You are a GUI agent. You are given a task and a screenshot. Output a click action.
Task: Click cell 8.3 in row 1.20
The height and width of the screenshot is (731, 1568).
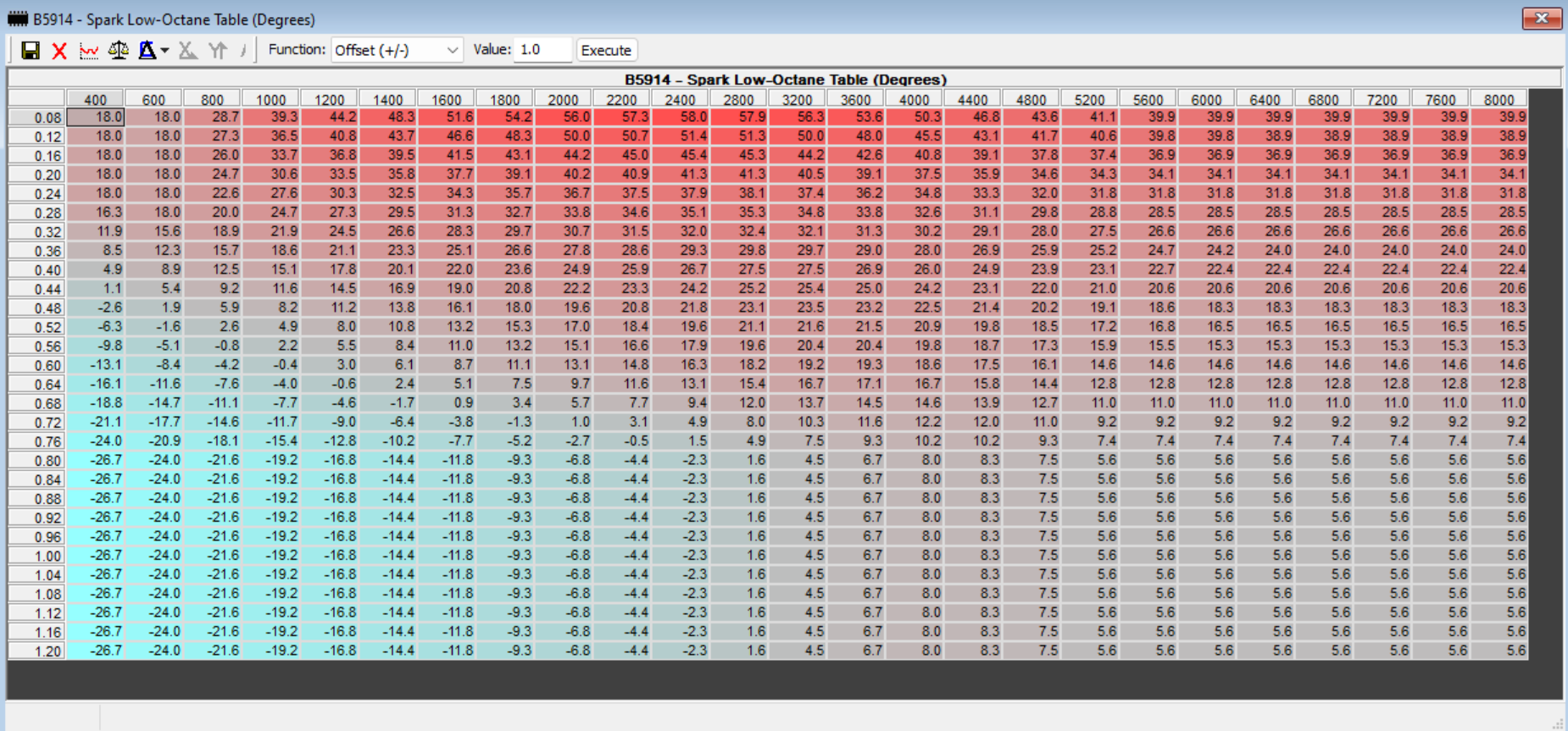point(972,651)
